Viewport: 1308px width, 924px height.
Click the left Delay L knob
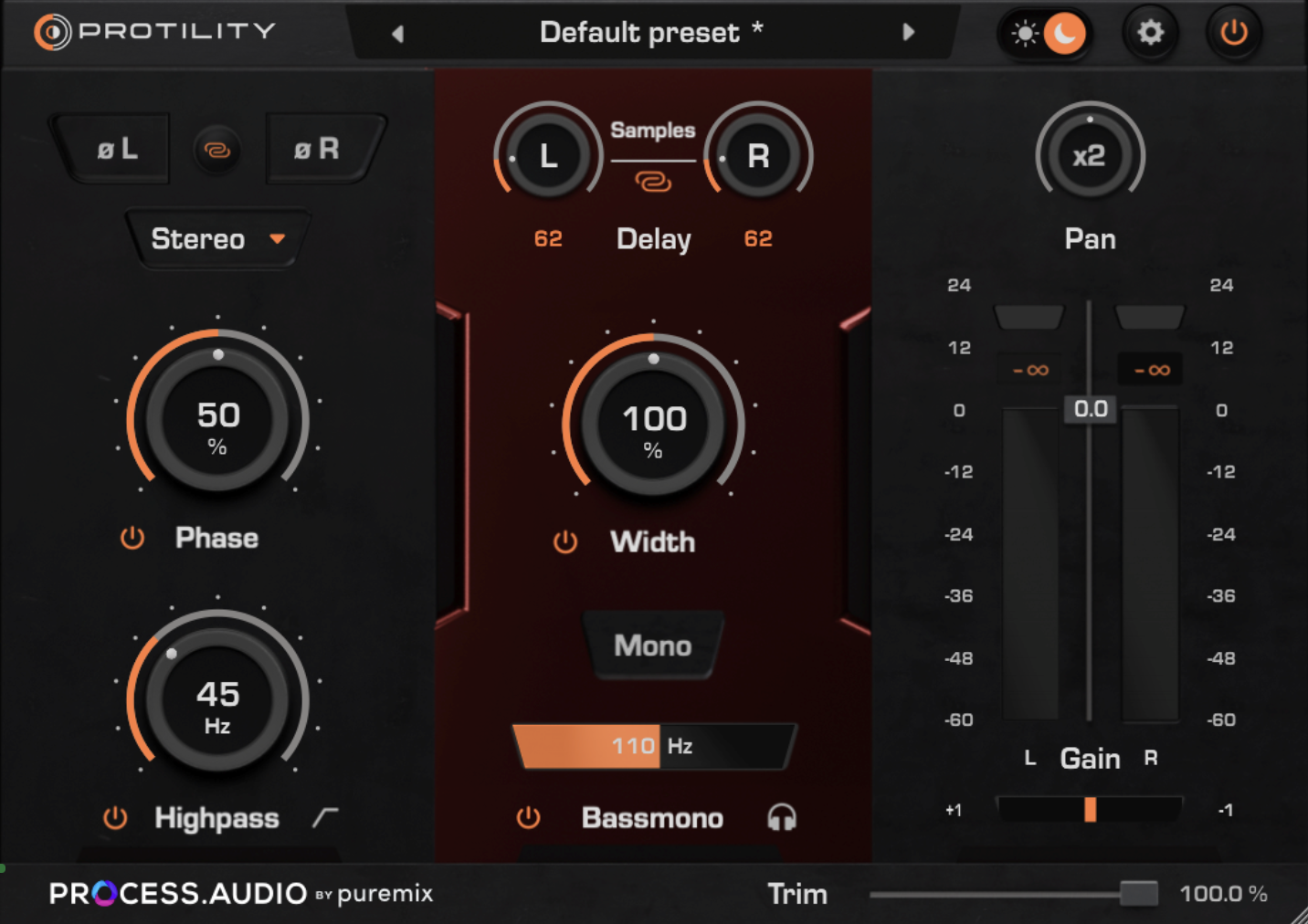coord(548,156)
